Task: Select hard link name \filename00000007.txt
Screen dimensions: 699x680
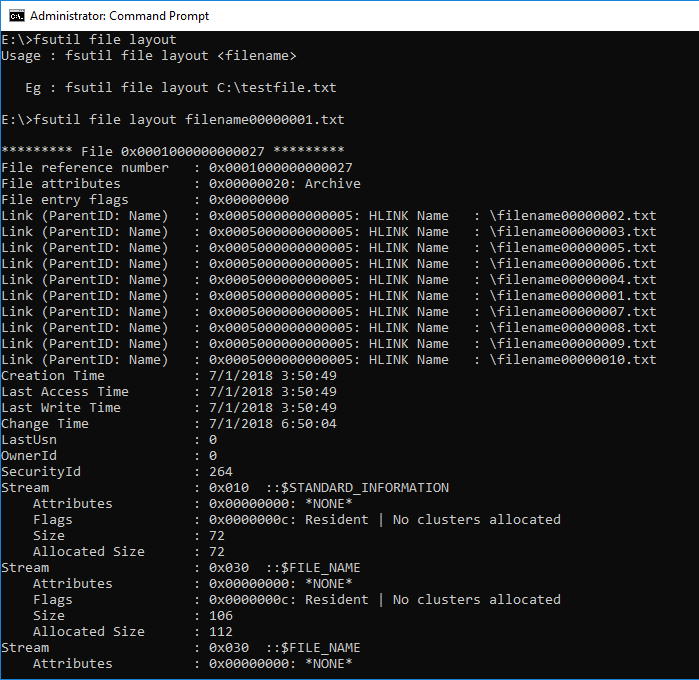Action: tap(573, 312)
